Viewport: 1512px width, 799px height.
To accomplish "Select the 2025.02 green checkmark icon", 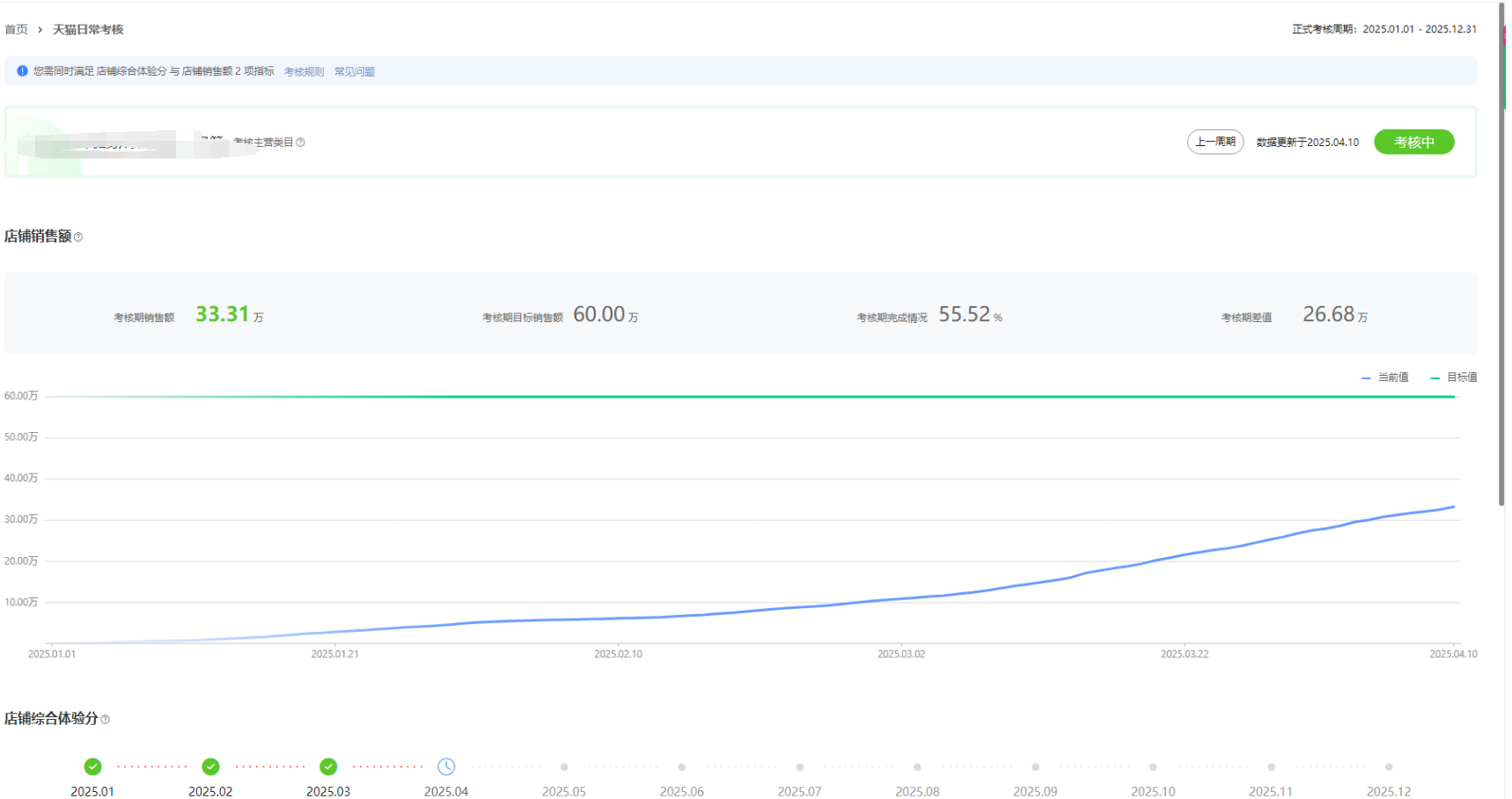I will pyautogui.click(x=210, y=766).
